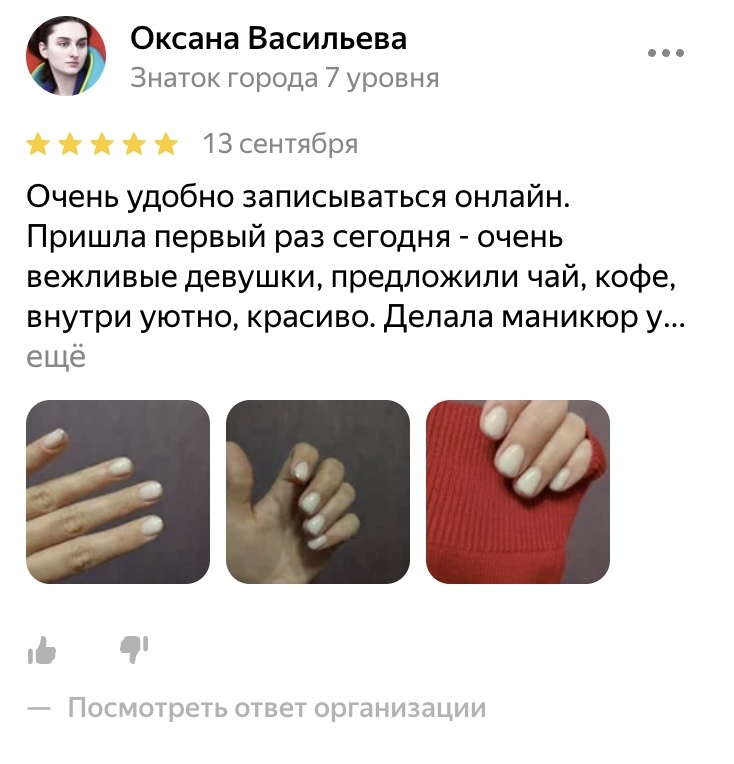Screen dimensions: 734x764
Task: Open the first photo of flat hand
Action: pyautogui.click(x=118, y=492)
